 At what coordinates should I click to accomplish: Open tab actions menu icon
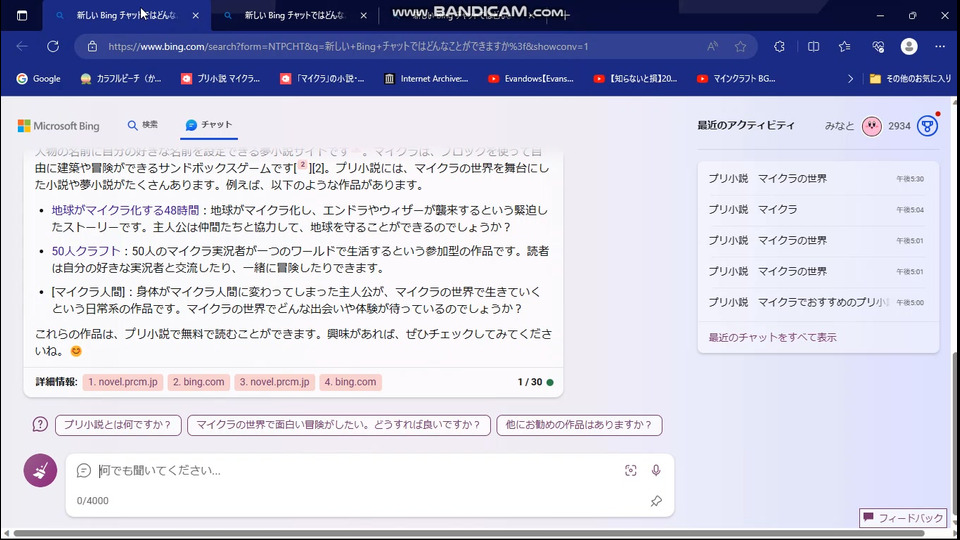(22, 15)
